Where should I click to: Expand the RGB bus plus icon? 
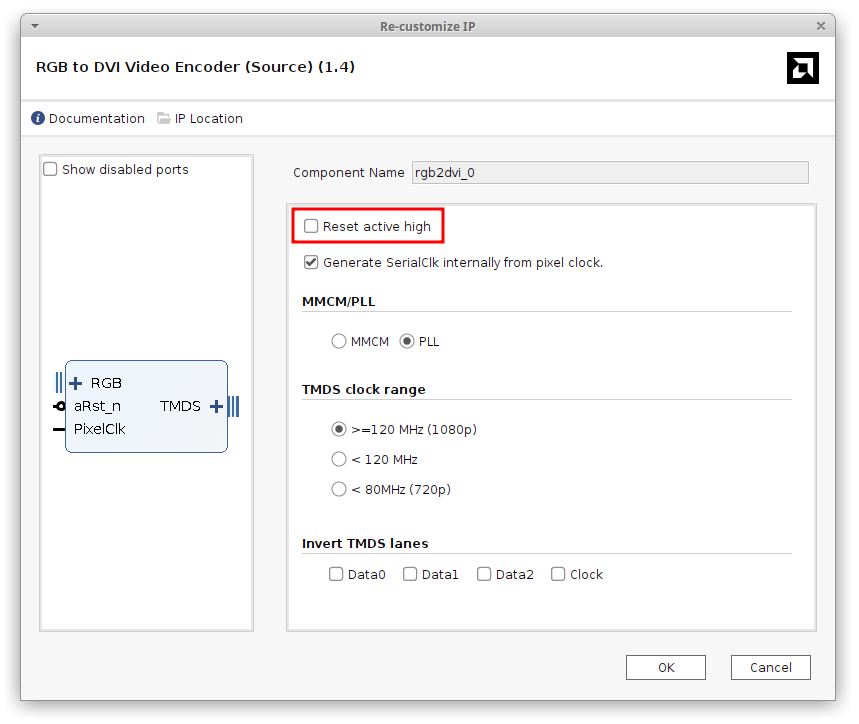point(76,383)
